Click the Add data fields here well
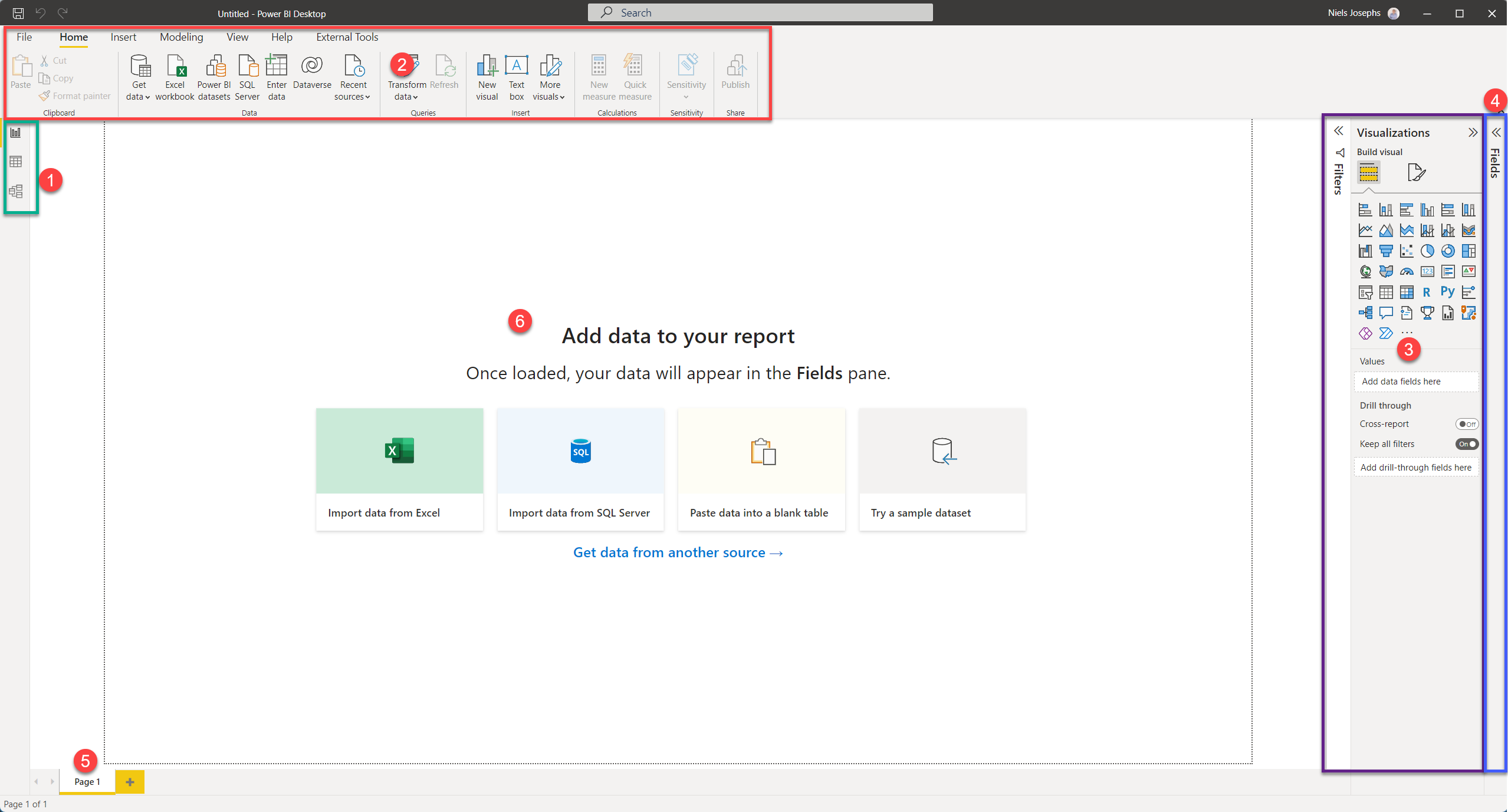The height and width of the screenshot is (812, 1508). tap(1417, 382)
